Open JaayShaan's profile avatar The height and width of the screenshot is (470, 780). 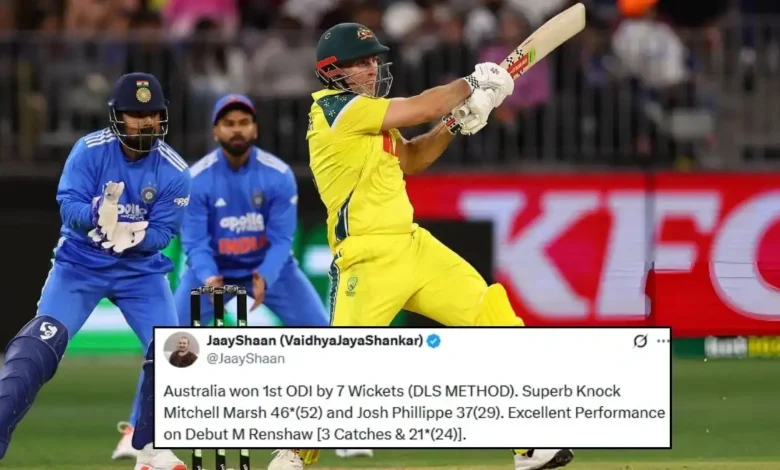[181, 350]
